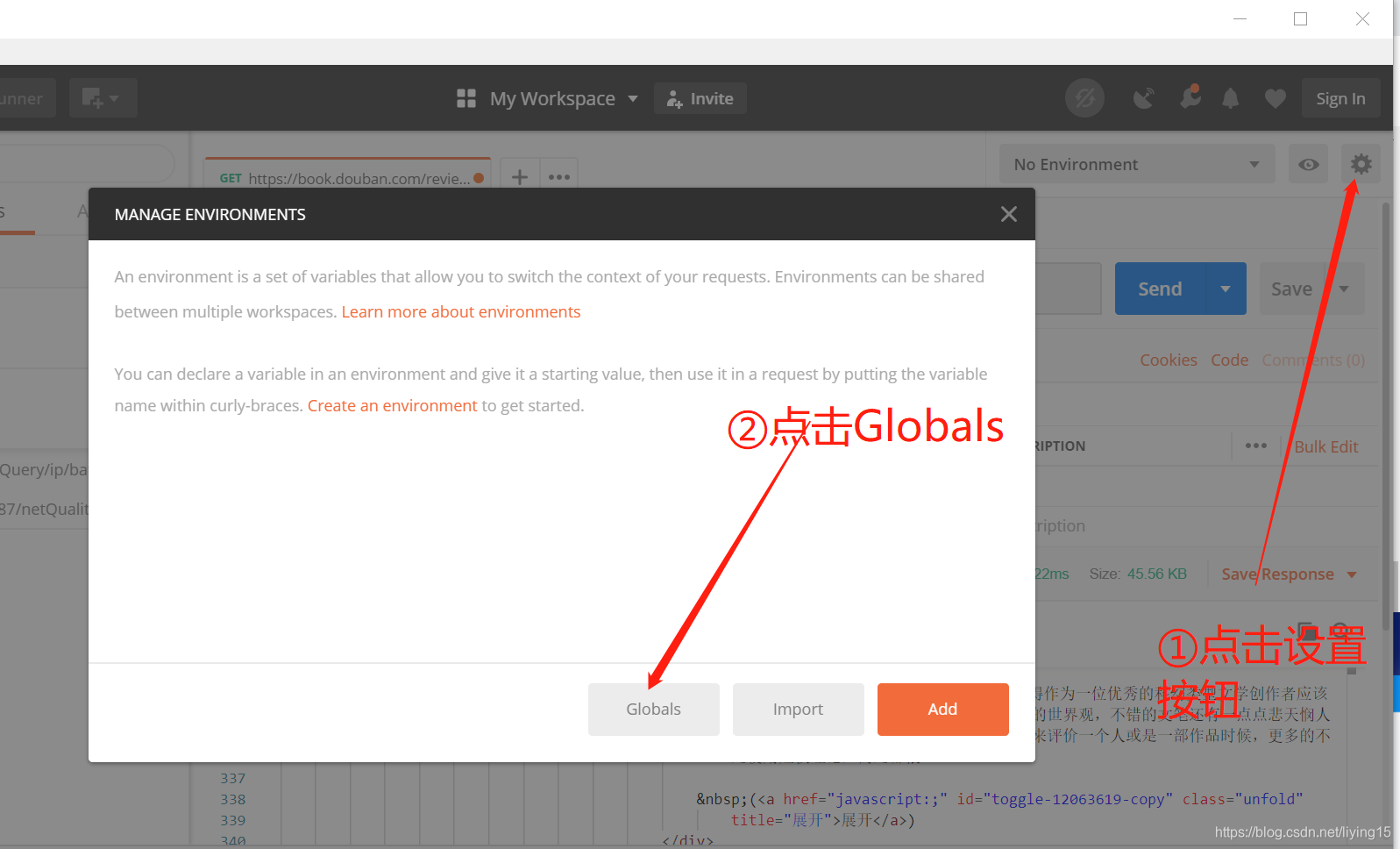Open the Cookies link

[x=1169, y=360]
